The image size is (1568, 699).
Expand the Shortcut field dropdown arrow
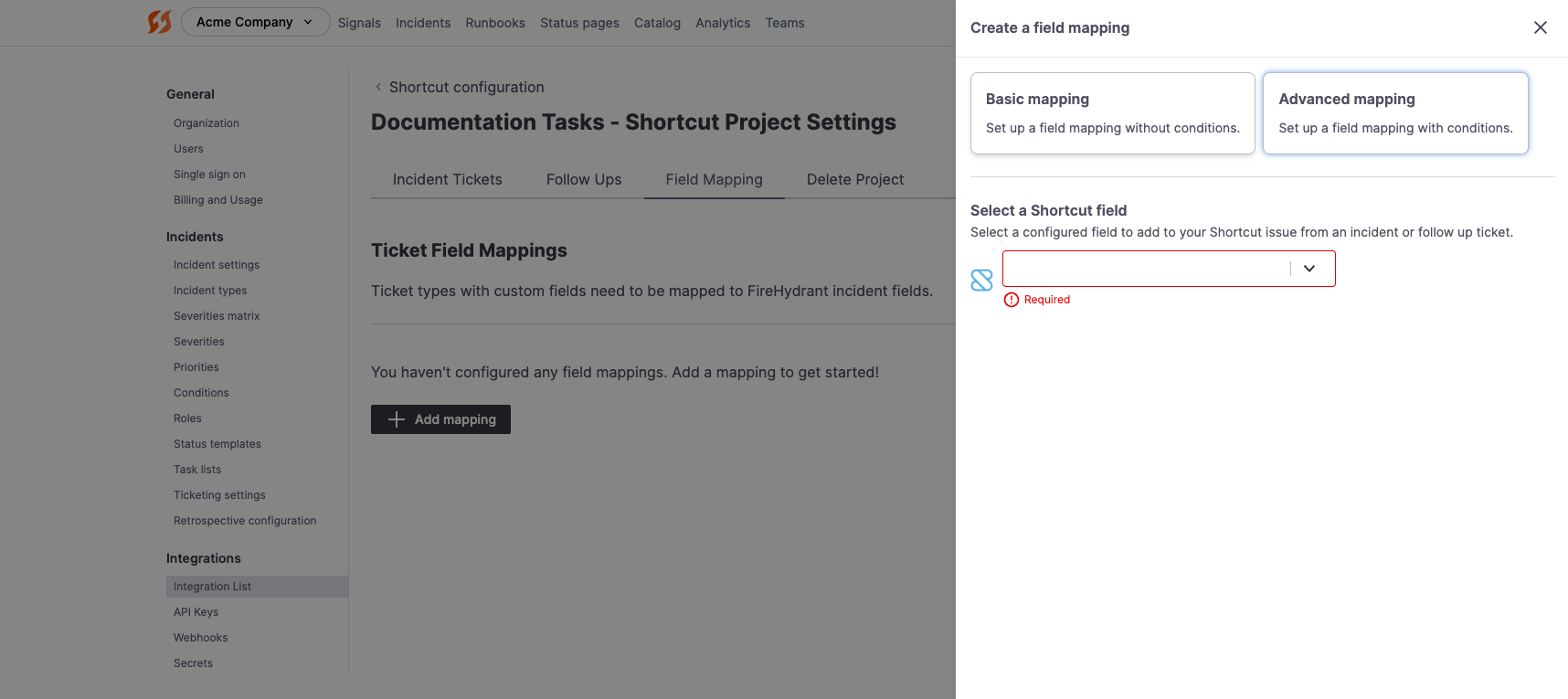1309,269
